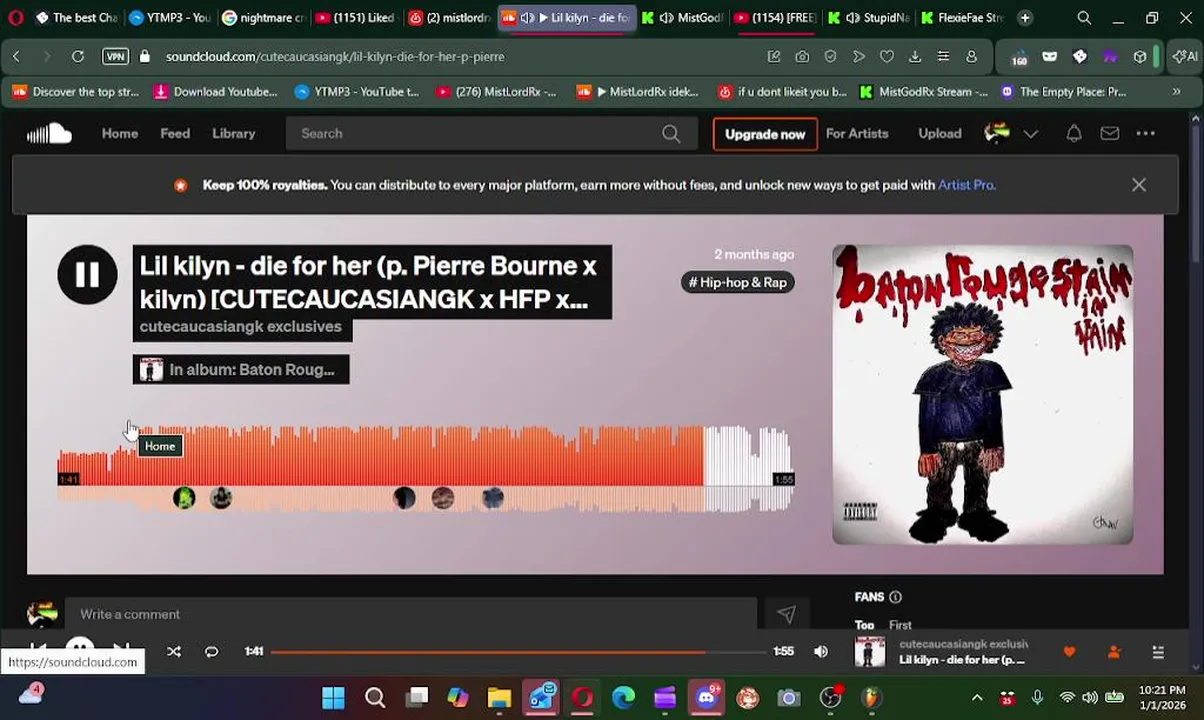Take a snapshot with camera icon
Screen dimensions: 1204x720
click(x=802, y=57)
